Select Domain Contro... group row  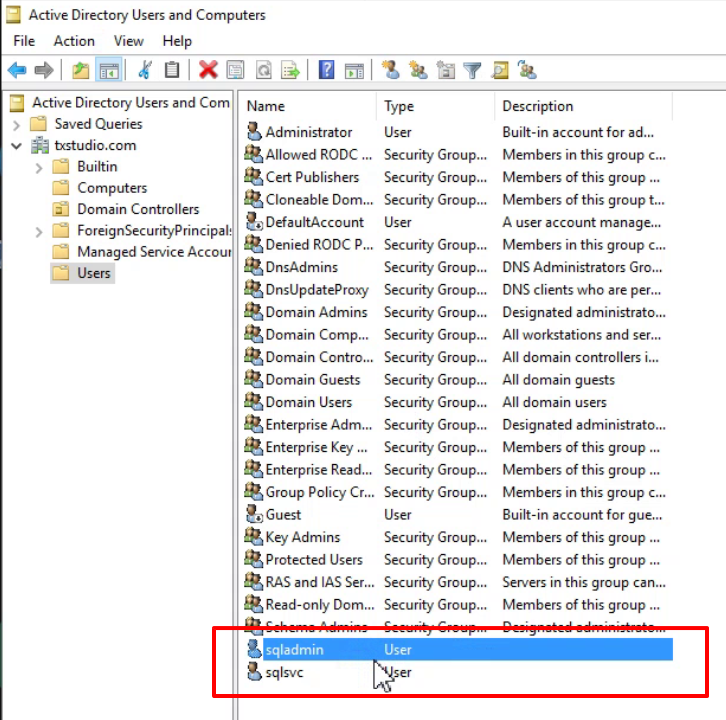319,357
